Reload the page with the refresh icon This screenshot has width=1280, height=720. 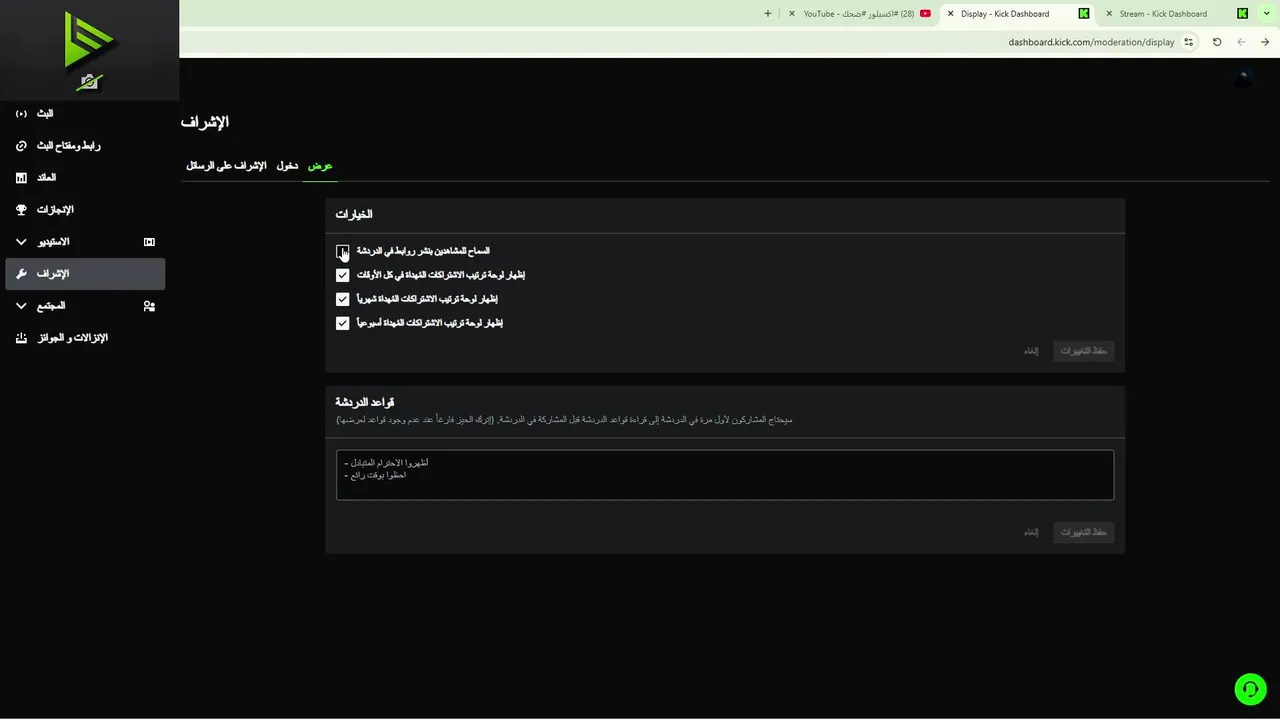pyautogui.click(x=1217, y=42)
